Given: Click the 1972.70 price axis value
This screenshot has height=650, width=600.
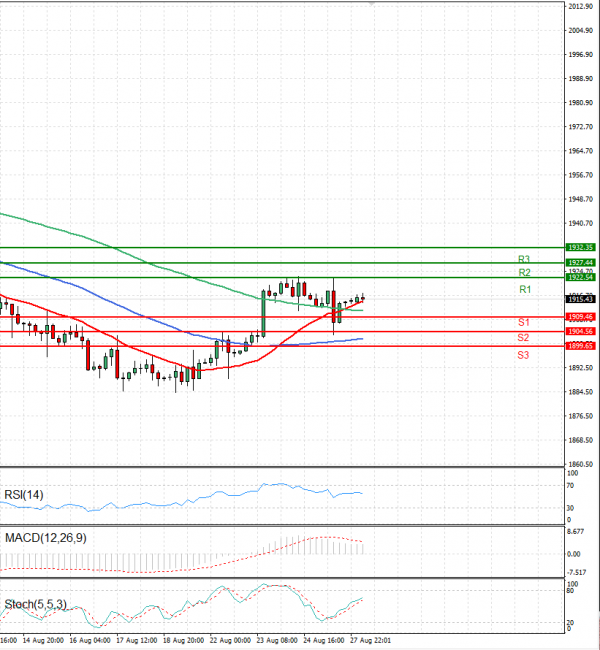Looking at the screenshot, I should [x=581, y=127].
